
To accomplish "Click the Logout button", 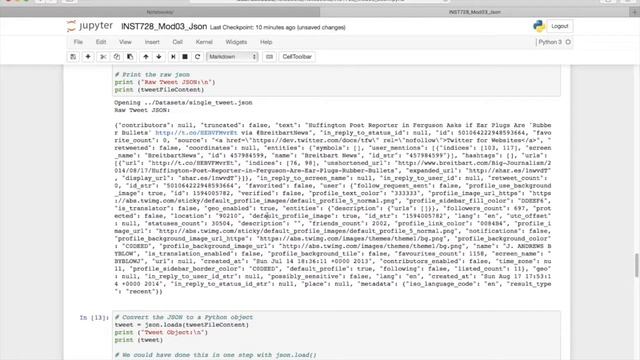I will 560,26.
